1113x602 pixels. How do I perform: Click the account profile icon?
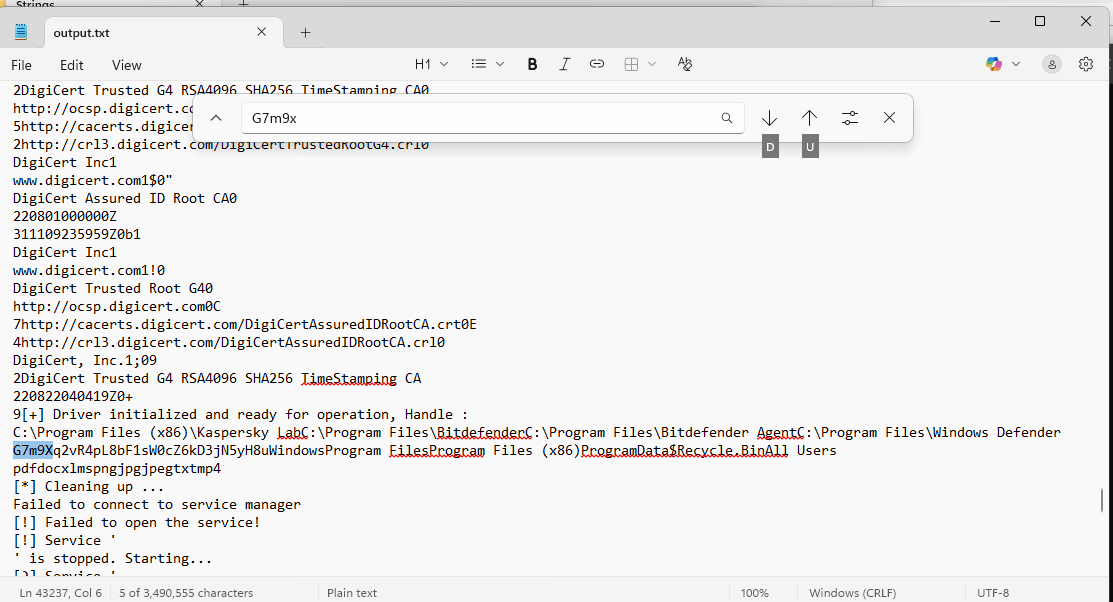point(1052,64)
